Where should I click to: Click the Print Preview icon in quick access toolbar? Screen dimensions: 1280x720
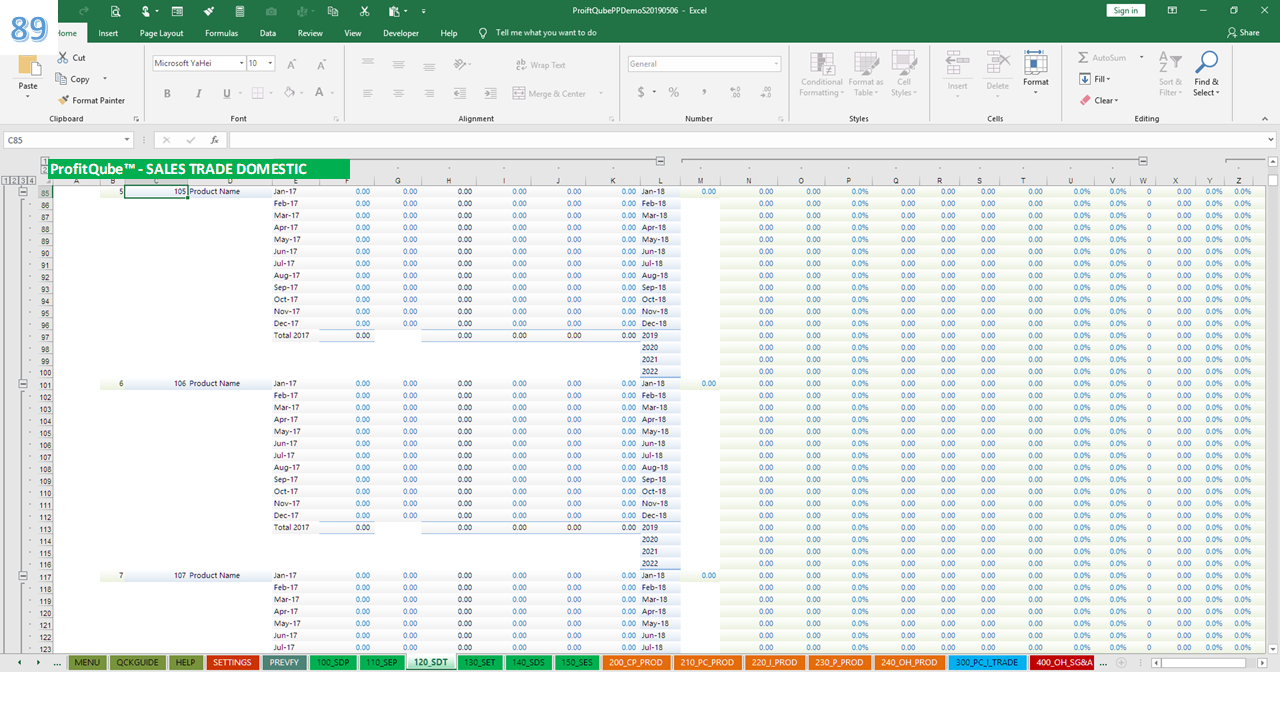116,11
